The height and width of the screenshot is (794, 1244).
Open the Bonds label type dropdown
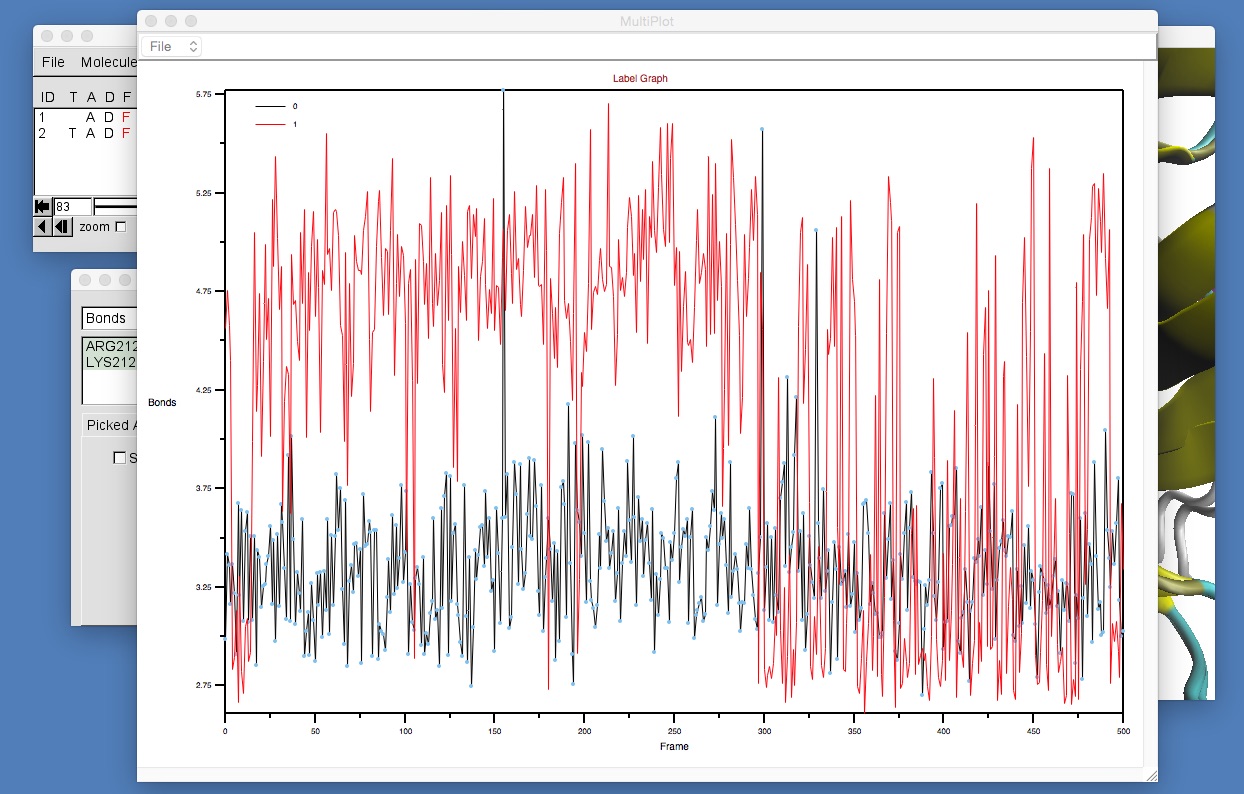click(108, 318)
